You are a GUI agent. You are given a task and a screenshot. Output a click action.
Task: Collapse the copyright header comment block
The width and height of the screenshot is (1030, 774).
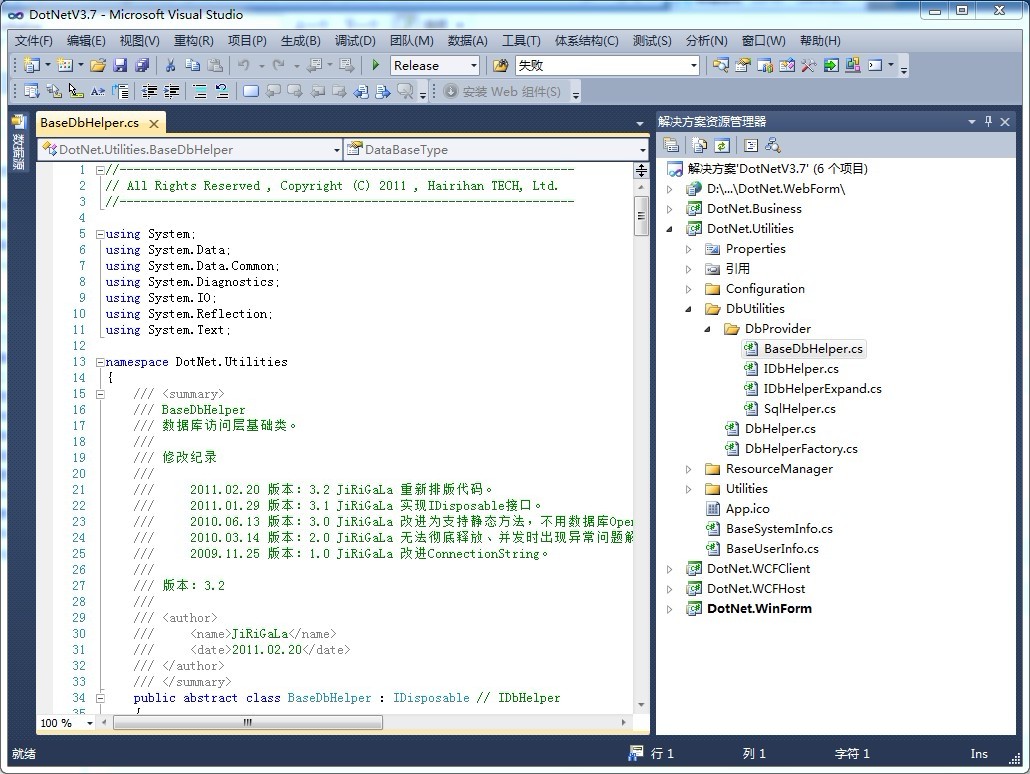pos(100,170)
